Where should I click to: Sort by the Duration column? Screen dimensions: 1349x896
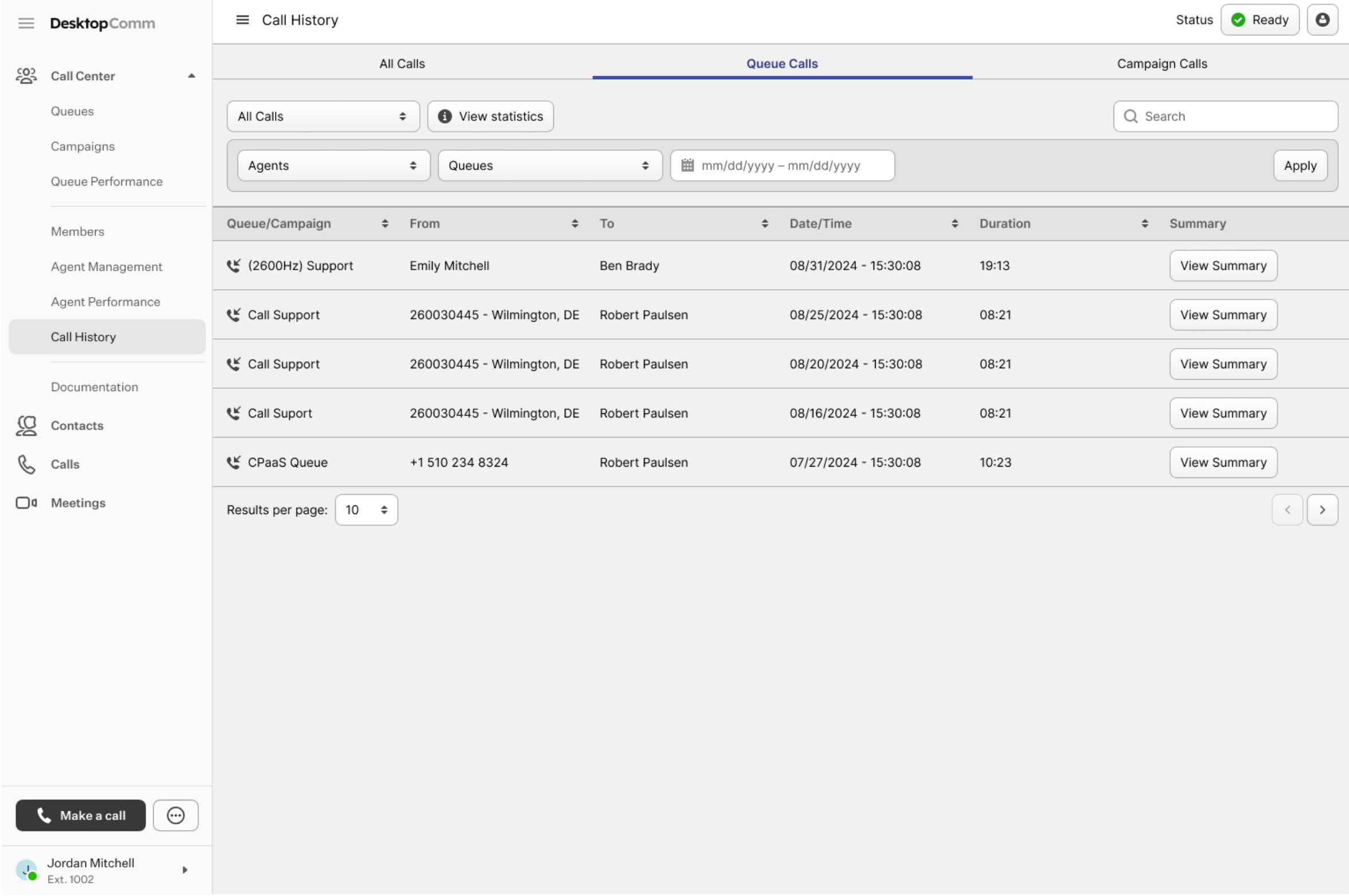tap(1144, 224)
